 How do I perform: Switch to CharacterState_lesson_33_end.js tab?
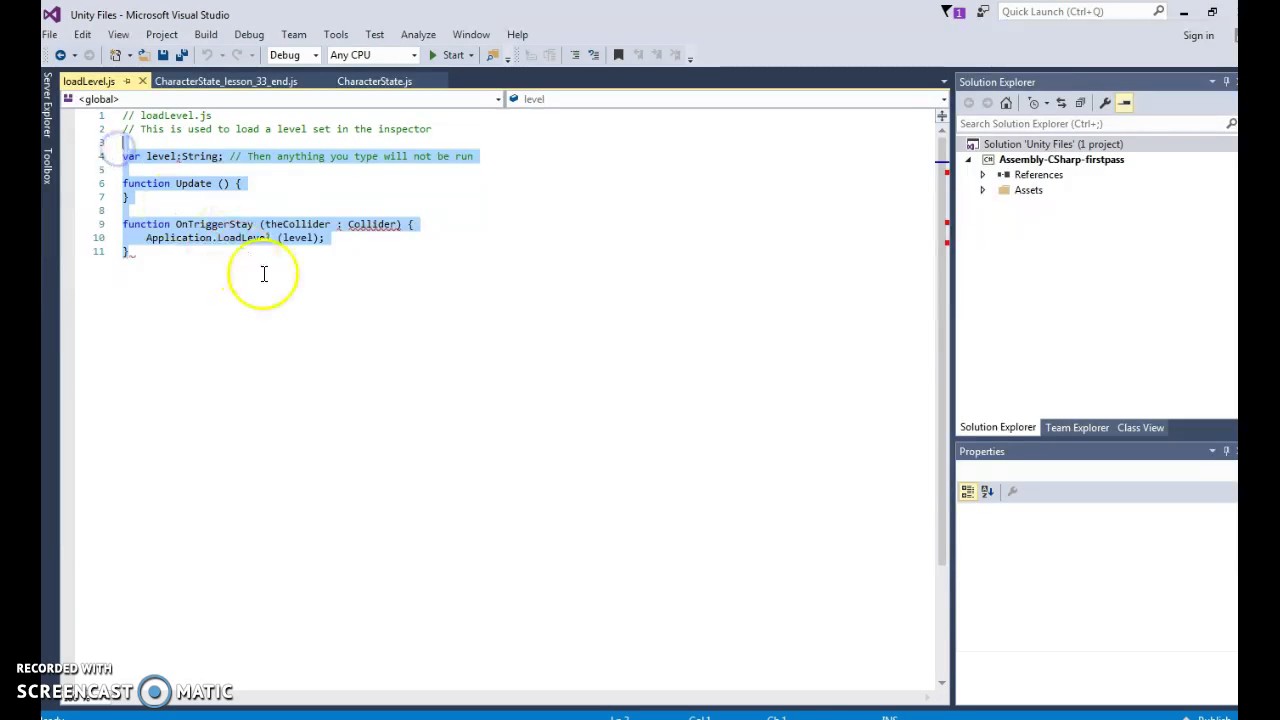pyautogui.click(x=226, y=81)
